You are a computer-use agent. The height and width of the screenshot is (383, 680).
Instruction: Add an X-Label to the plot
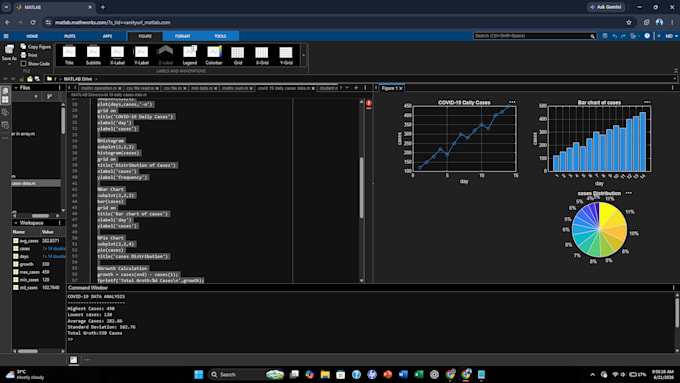[x=117, y=55]
